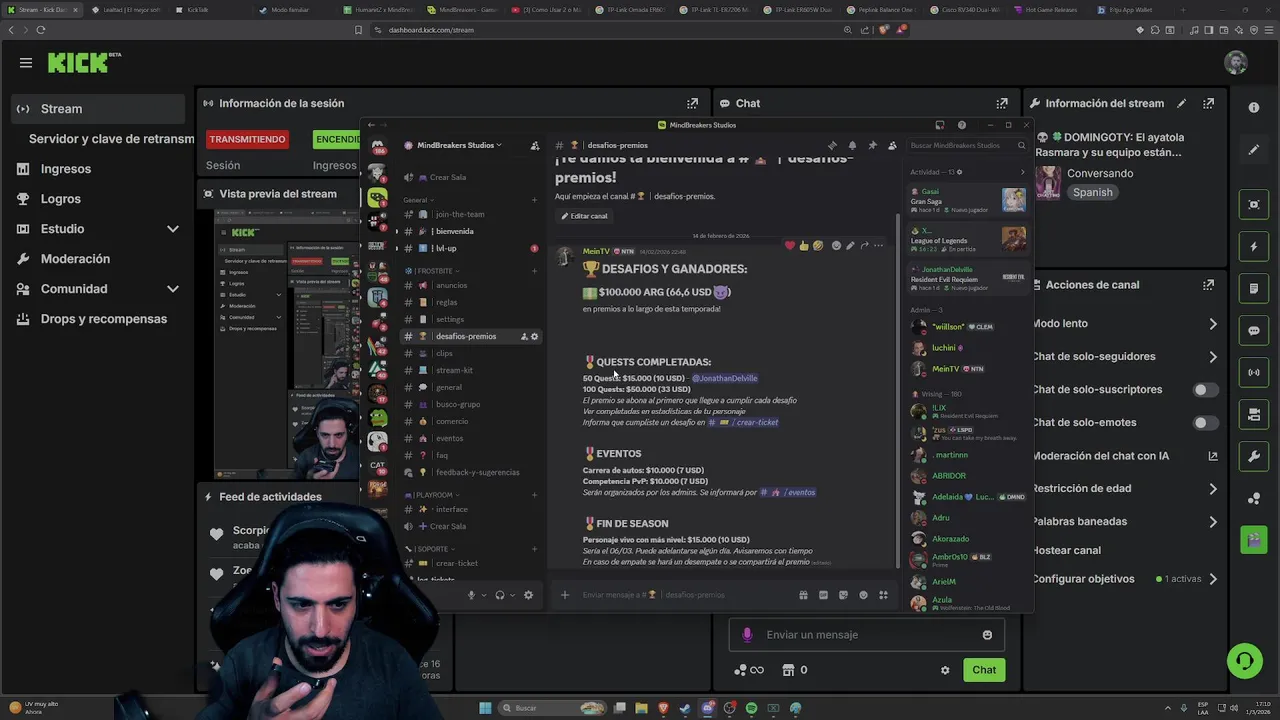Open MindBreakers Studios server dropdown

pos(460,145)
